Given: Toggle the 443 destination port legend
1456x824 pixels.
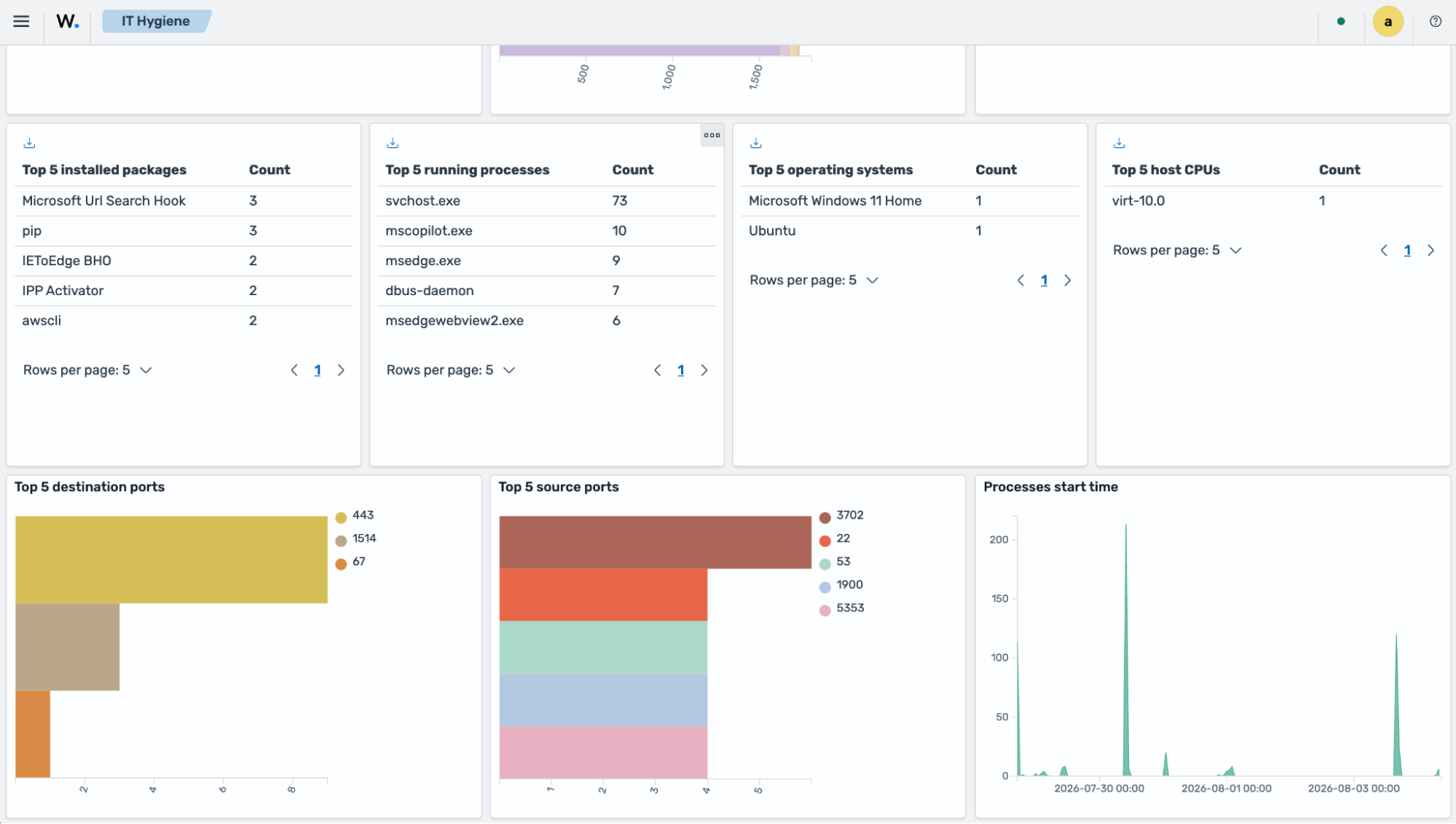Looking at the screenshot, I should pyautogui.click(x=355, y=516).
